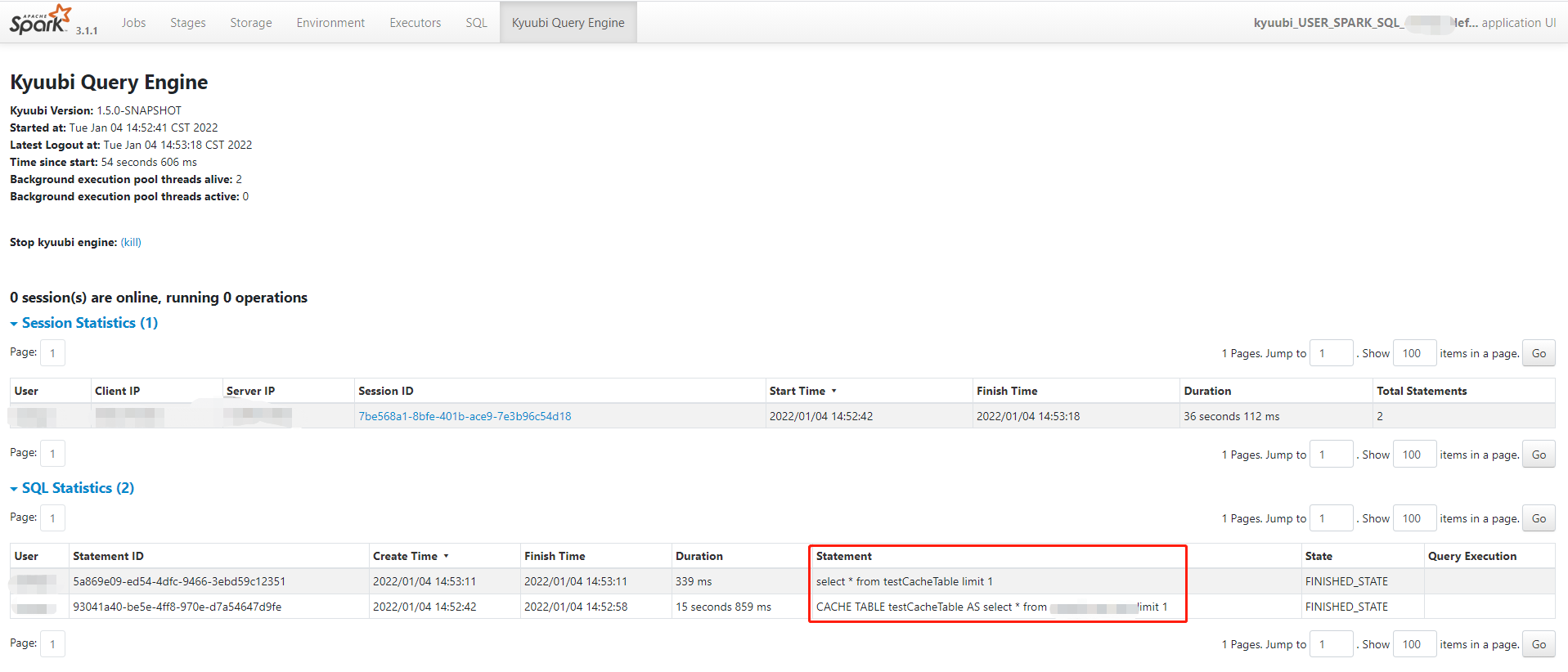Select page 1 below session table
This screenshot has height=672, width=1568.
52,454
